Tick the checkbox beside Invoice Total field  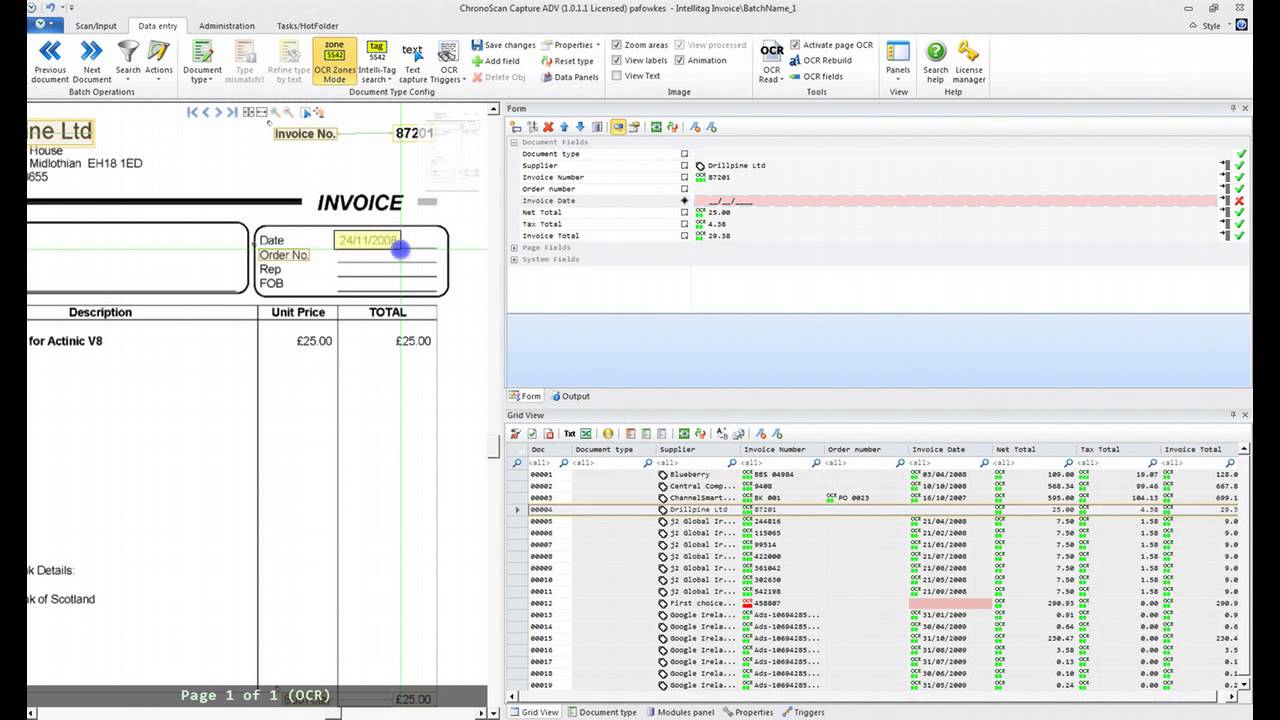point(685,236)
